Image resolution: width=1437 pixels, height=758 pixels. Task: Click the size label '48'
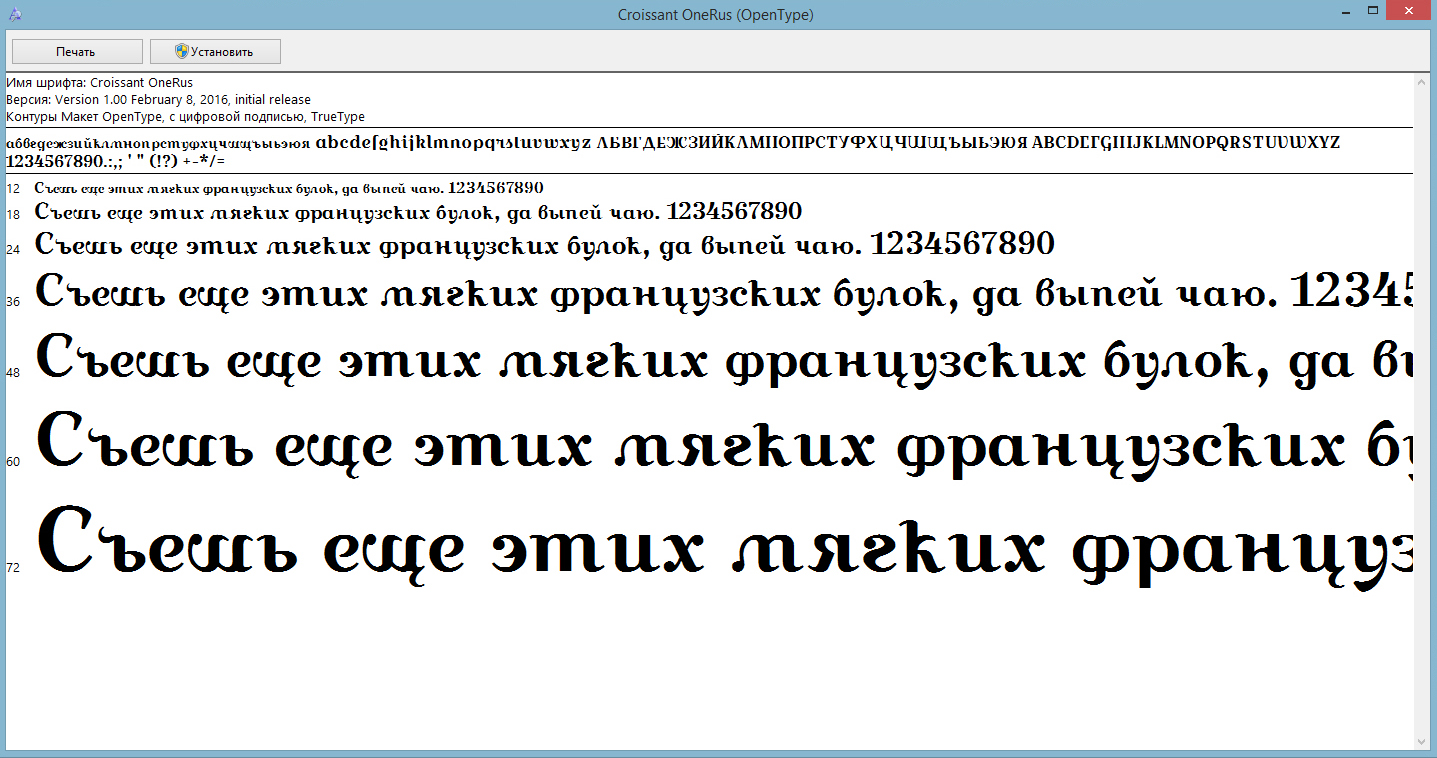[13, 372]
